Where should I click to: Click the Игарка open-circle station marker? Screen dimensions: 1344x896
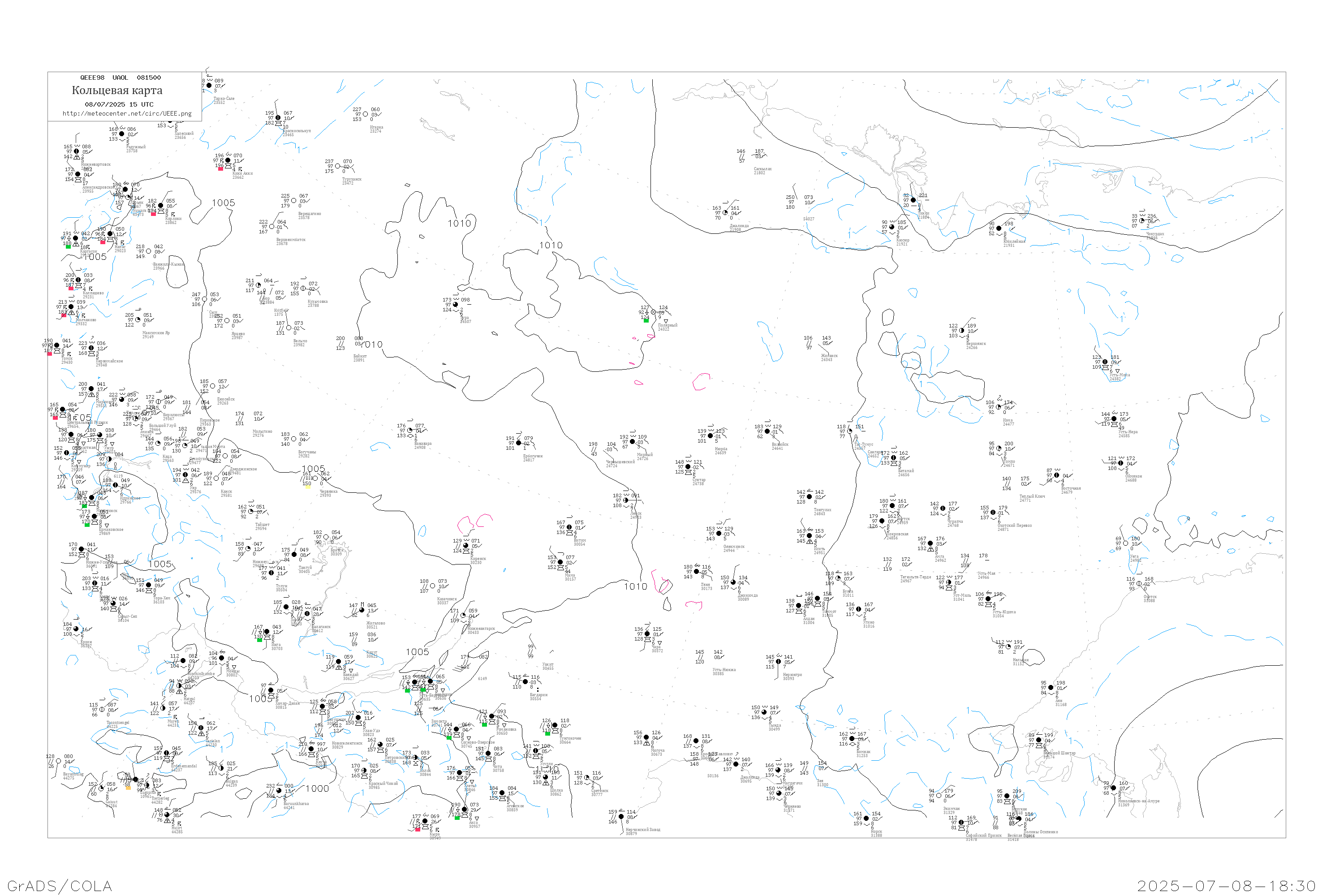pyautogui.click(x=366, y=114)
